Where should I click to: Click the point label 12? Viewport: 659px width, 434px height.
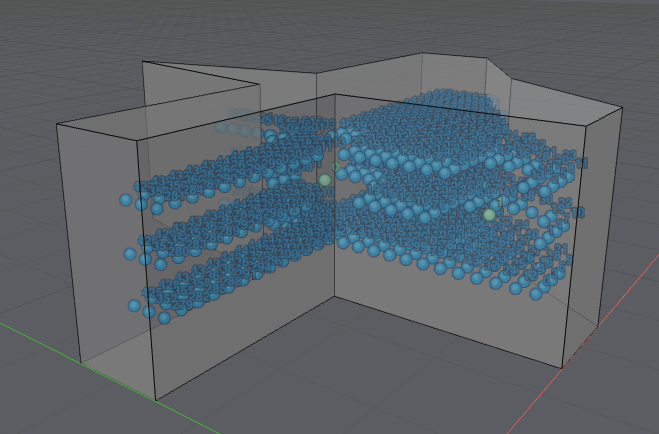pos(531,276)
